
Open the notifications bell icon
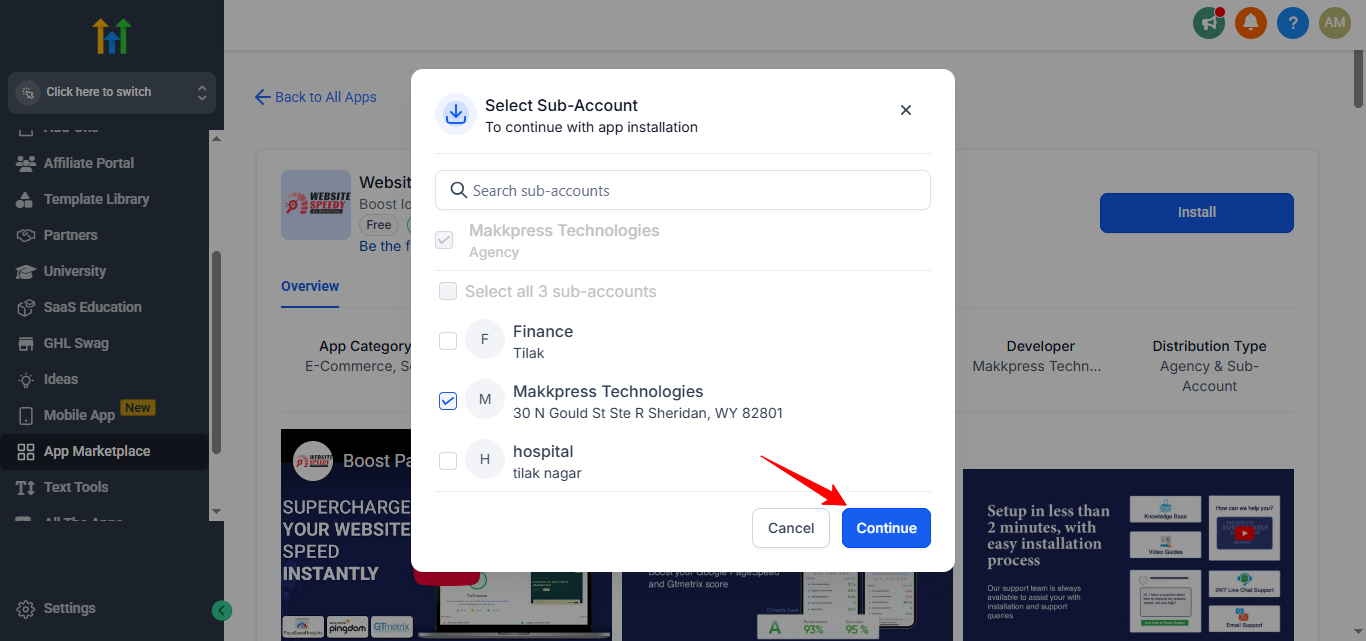point(1251,22)
